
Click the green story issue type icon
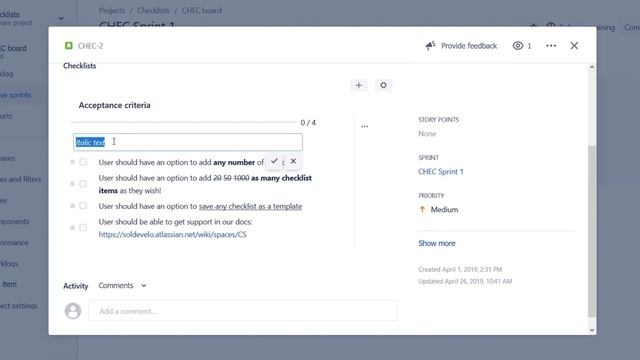tap(69, 46)
